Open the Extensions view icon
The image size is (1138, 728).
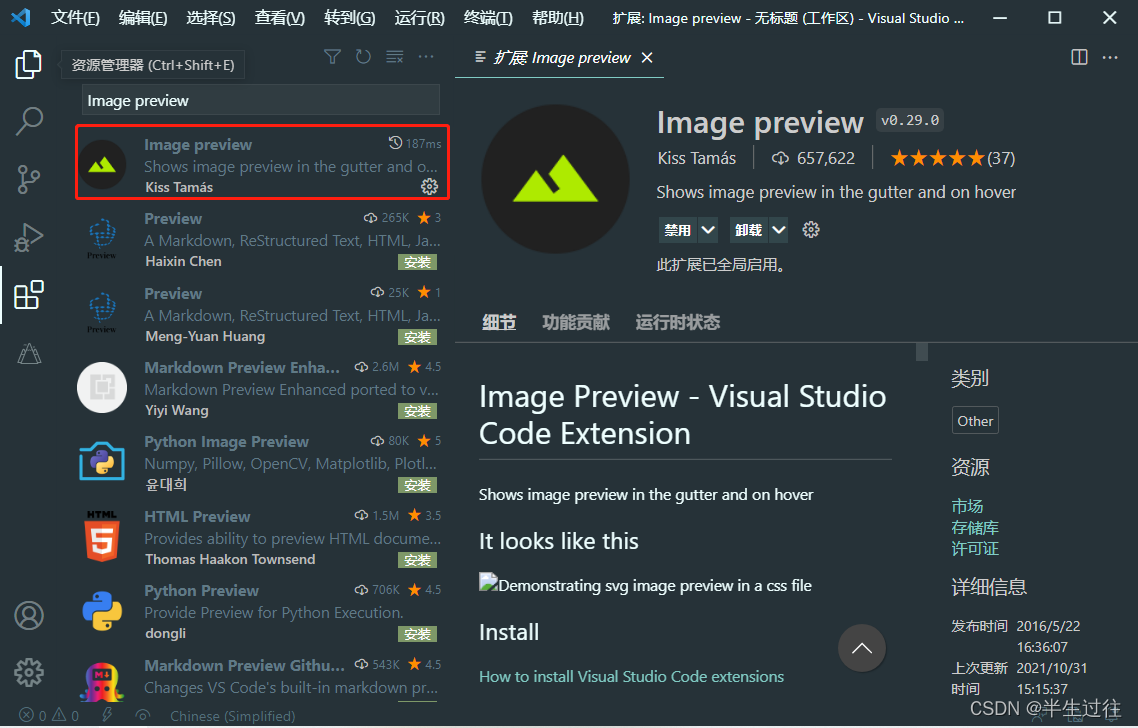pos(28,295)
